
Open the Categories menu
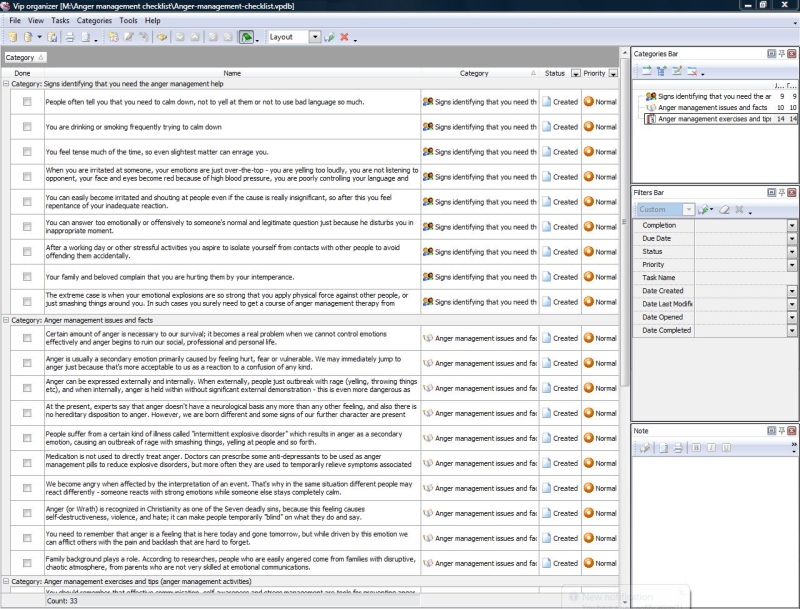94,20
